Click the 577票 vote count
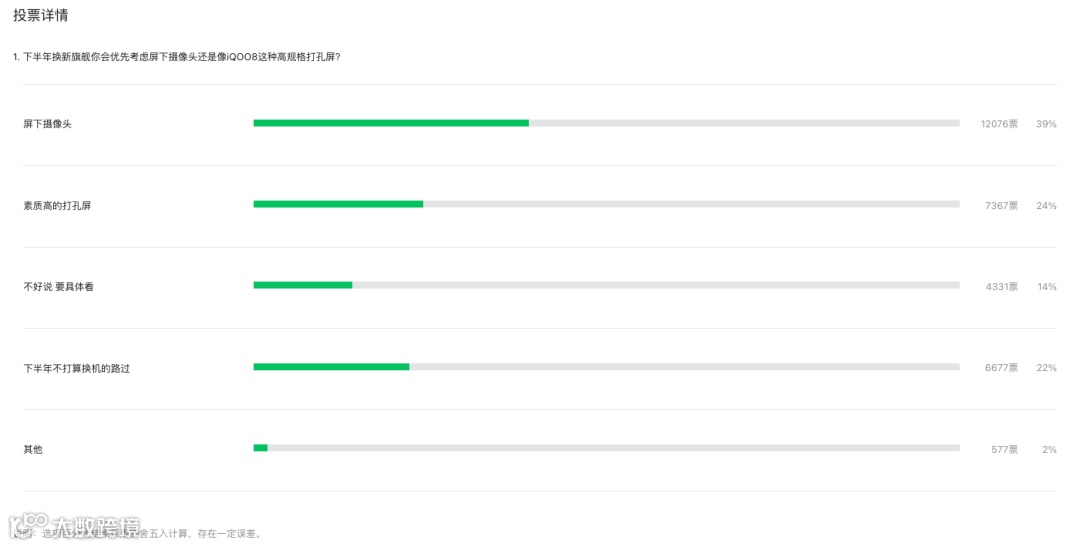The image size is (1080, 547). [1004, 450]
